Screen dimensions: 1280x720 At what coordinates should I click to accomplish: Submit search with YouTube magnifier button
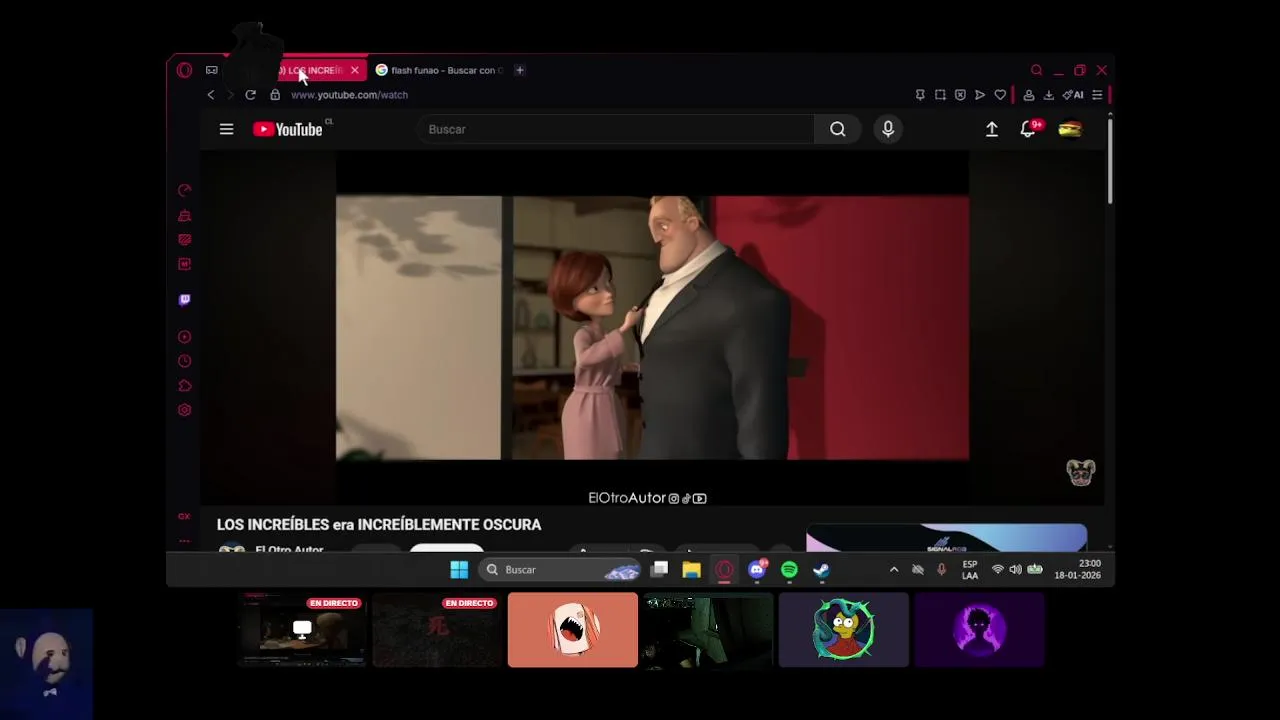[837, 129]
